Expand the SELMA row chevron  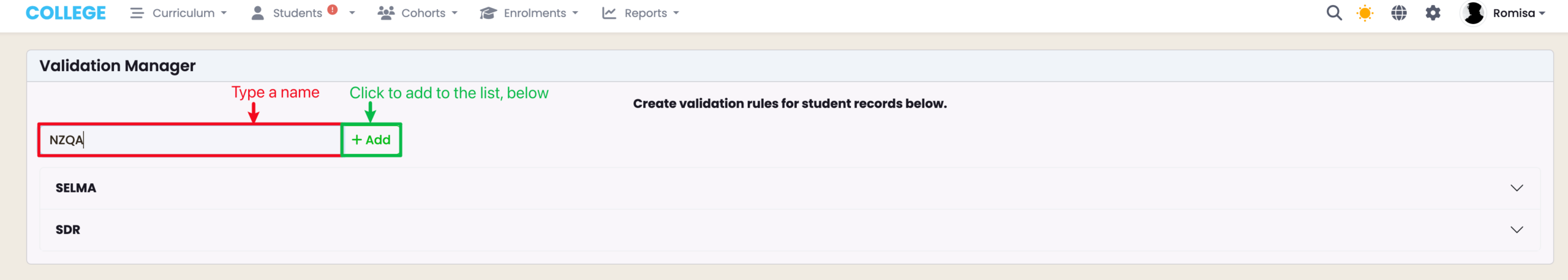(1517, 188)
